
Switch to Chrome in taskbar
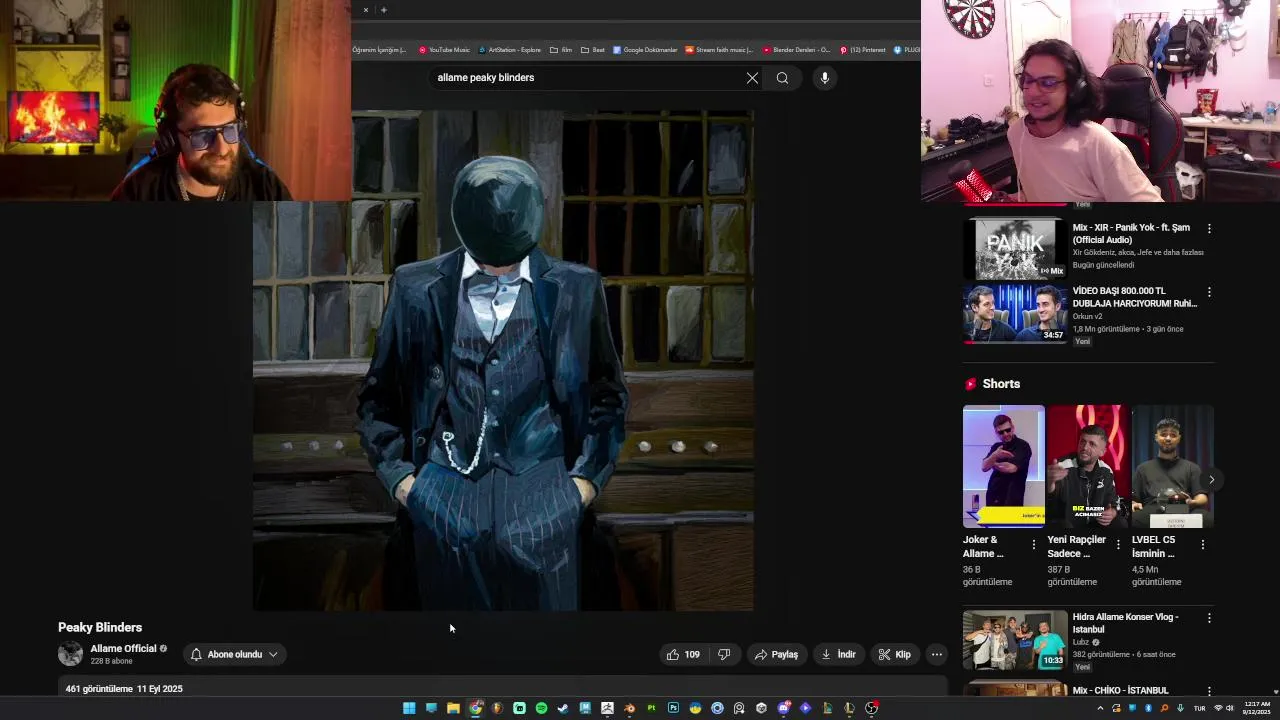[x=475, y=708]
